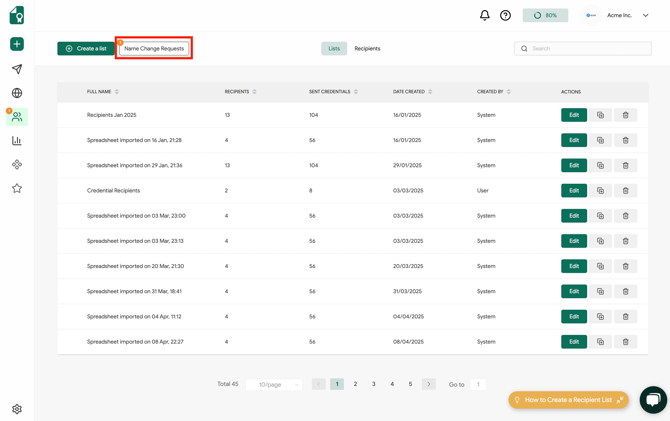
Task: Delete the Recipients Jan 2025 list
Action: click(x=625, y=115)
